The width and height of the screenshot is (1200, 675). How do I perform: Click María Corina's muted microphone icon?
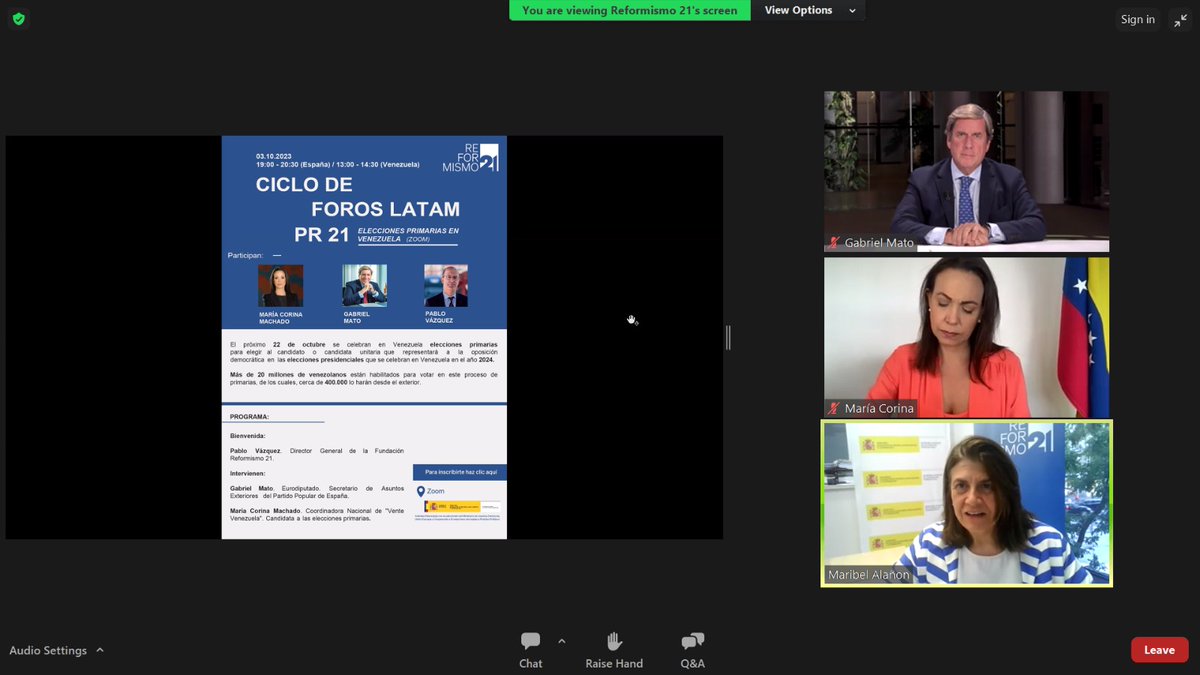pos(833,408)
